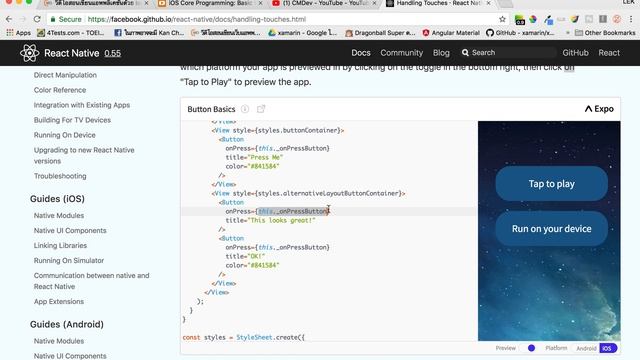This screenshot has width=640, height=360.
Task: Click the browser forward arrow
Action: tap(23, 19)
